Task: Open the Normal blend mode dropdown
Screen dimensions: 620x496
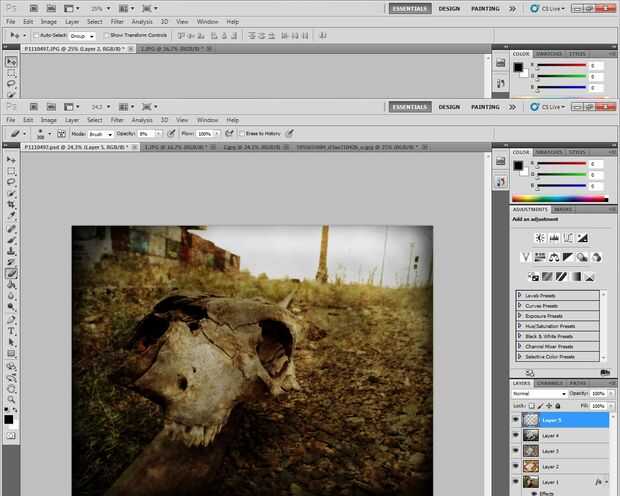Action: [x=538, y=393]
